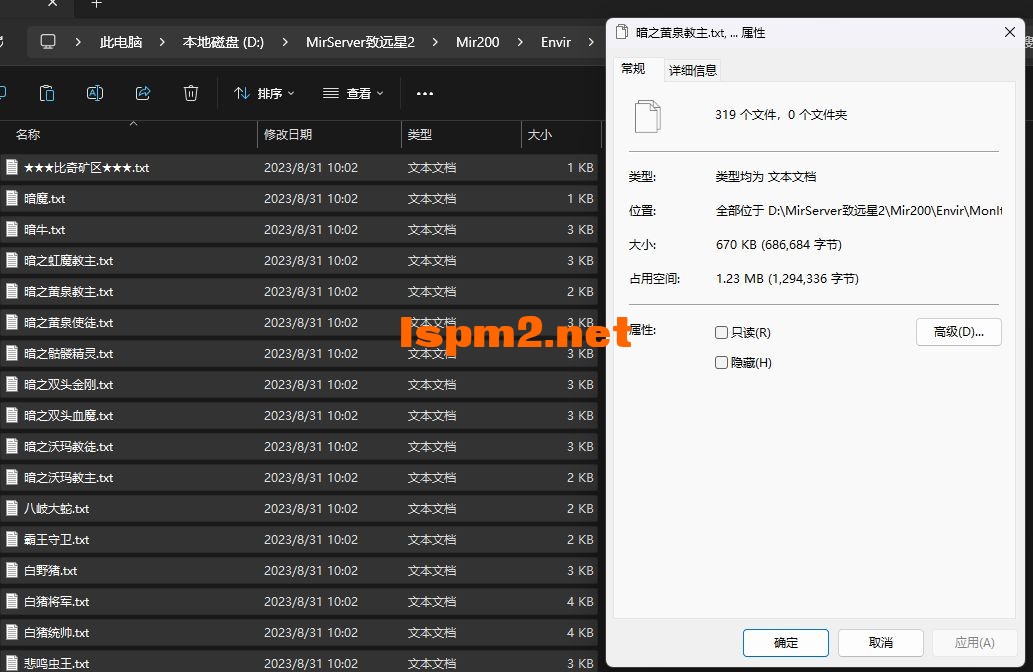Confirm properties with the 确定 button
The width and height of the screenshot is (1033, 672).
click(x=785, y=642)
